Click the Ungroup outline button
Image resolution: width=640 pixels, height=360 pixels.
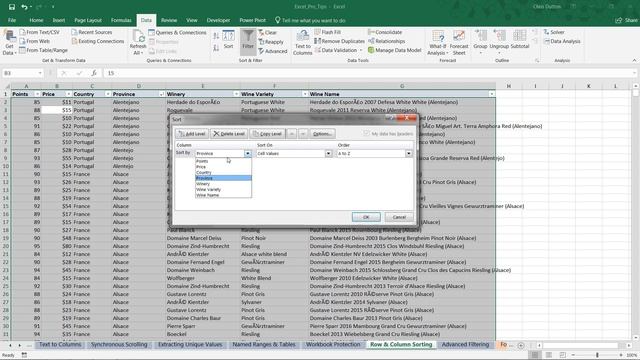(499, 42)
